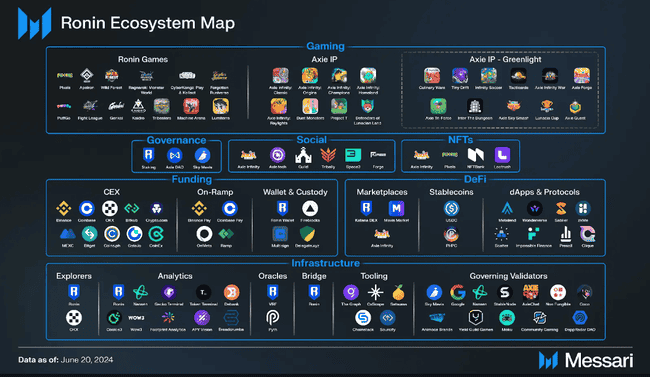Select the USDC icon under Stablecoins
The width and height of the screenshot is (650, 377).
point(451,208)
